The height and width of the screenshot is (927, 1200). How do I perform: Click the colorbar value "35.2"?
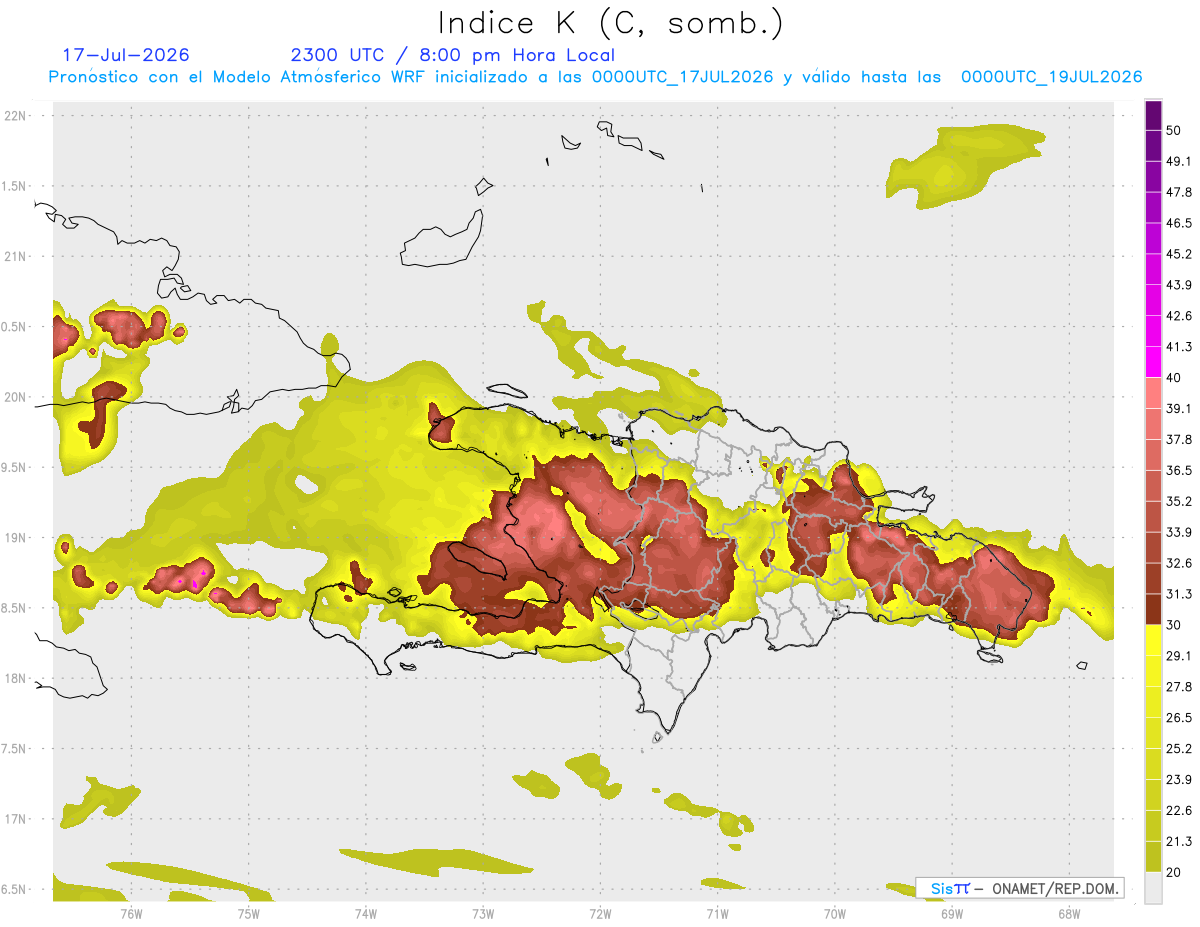point(1178,502)
